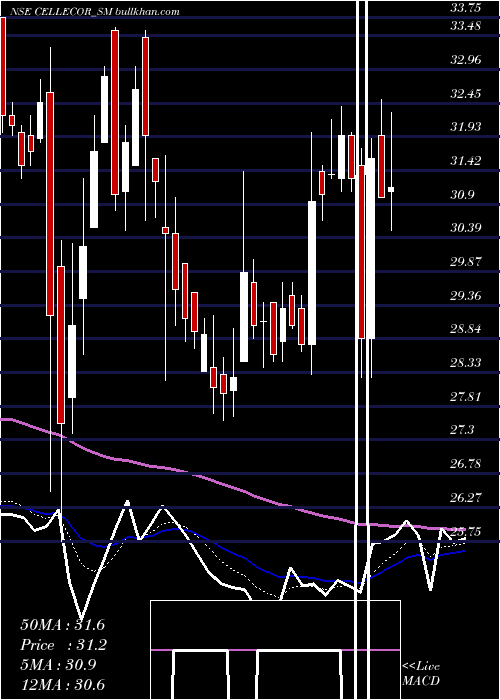500x700 pixels.
Task: Click the 32.96 price axis label
Action: tap(465, 60)
